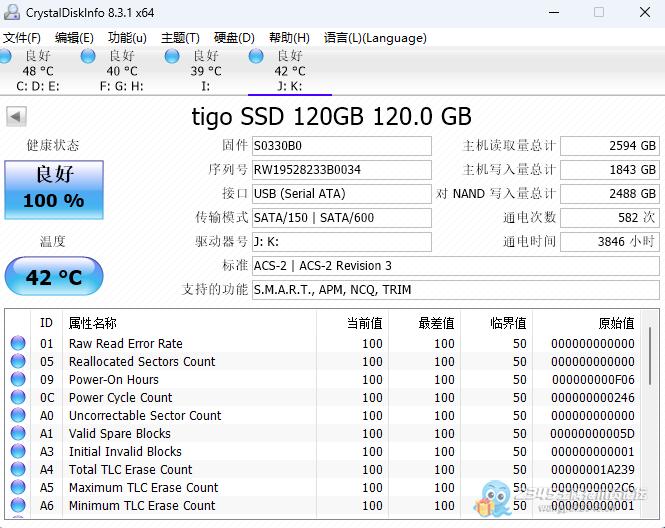Switch to the 48 °C disk tab

[38, 71]
